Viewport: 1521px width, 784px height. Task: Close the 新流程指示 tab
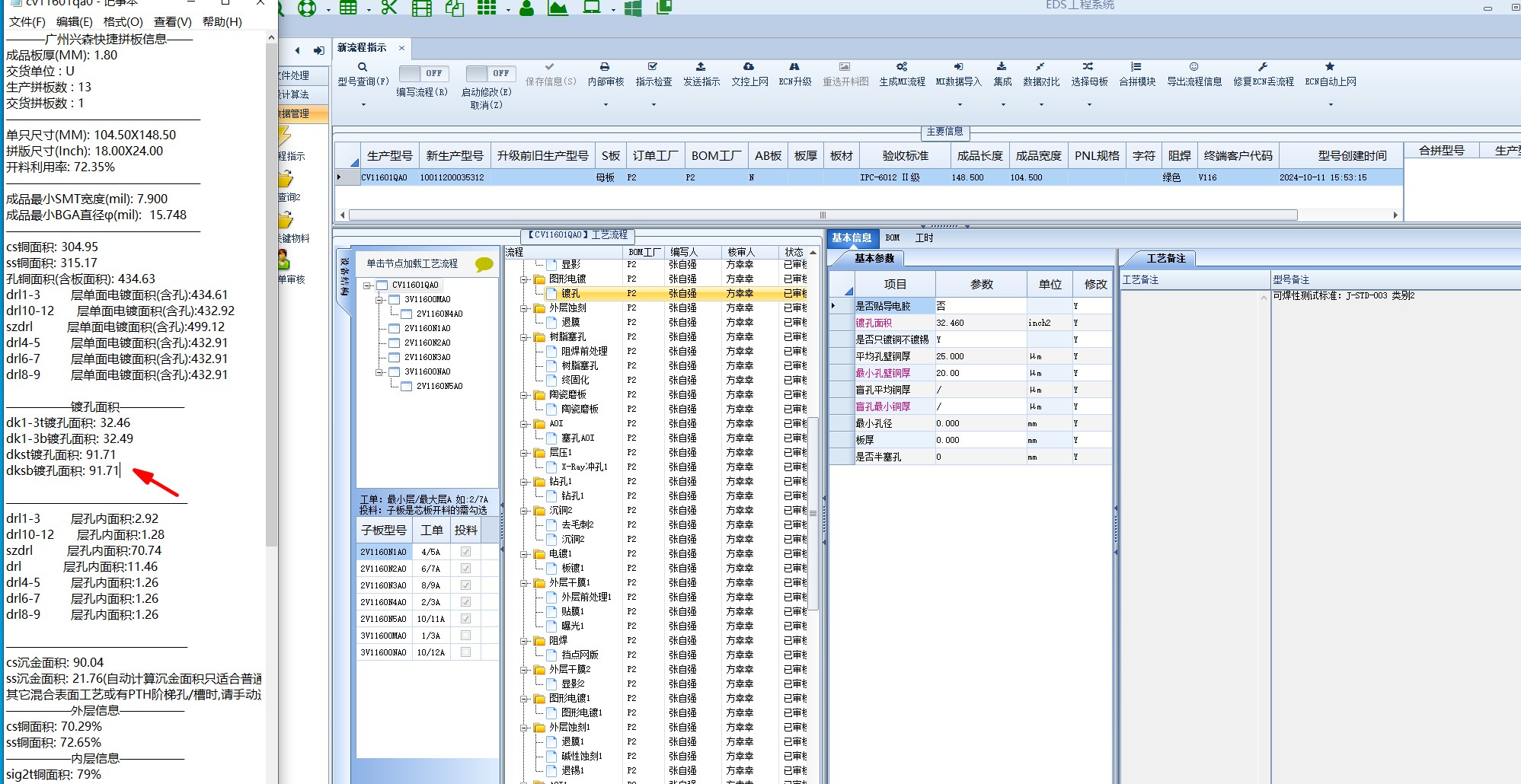click(x=401, y=48)
